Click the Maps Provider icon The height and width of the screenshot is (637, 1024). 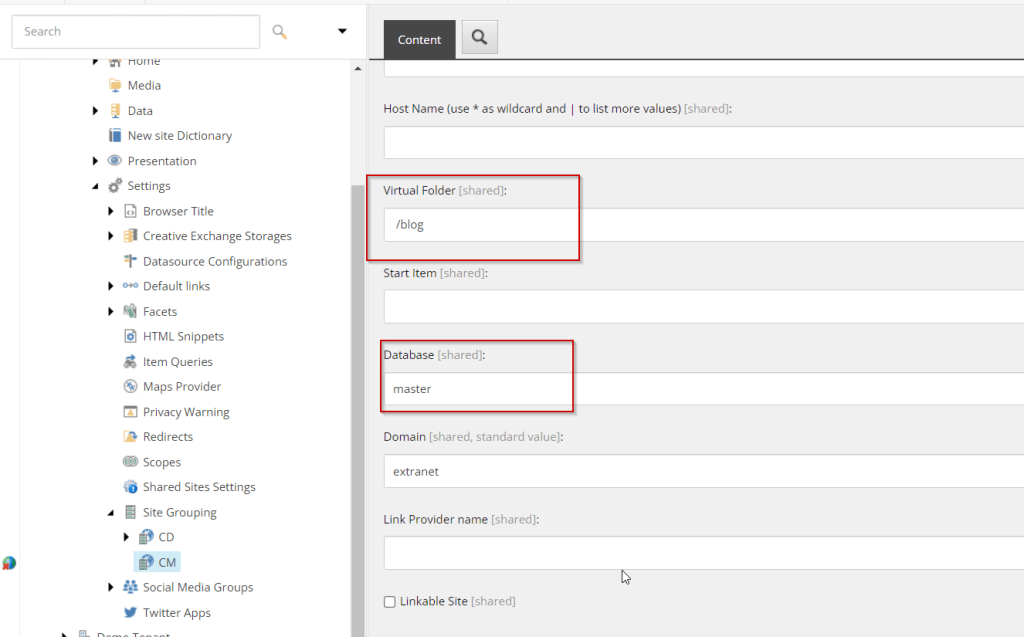(x=130, y=387)
